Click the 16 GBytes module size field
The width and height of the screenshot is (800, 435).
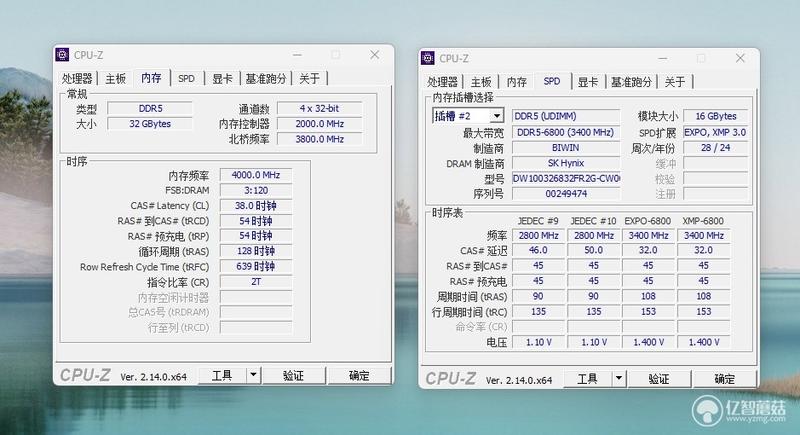(715, 116)
